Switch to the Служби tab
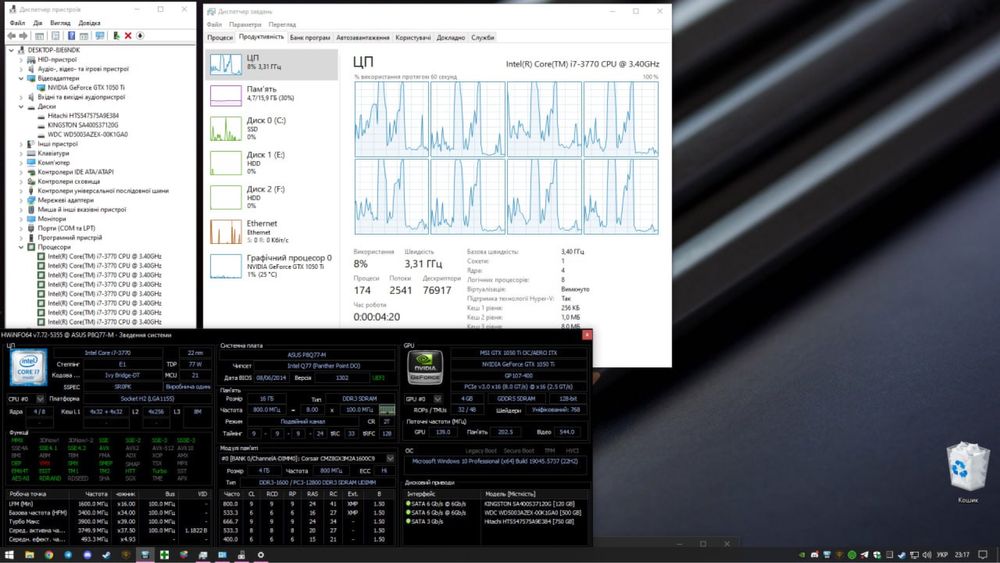This screenshot has height=563, width=1000. coord(483,38)
